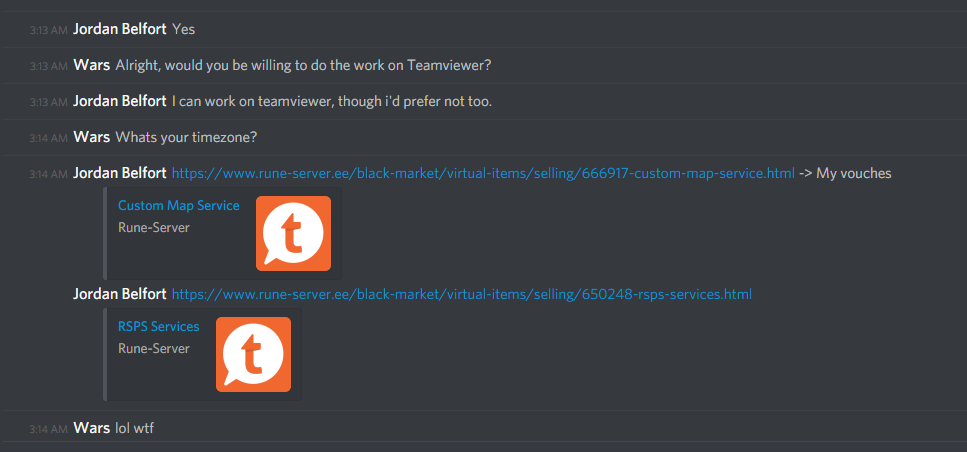Open the custom-map-service.html URL link
This screenshot has width=967, height=452.
tap(483, 174)
